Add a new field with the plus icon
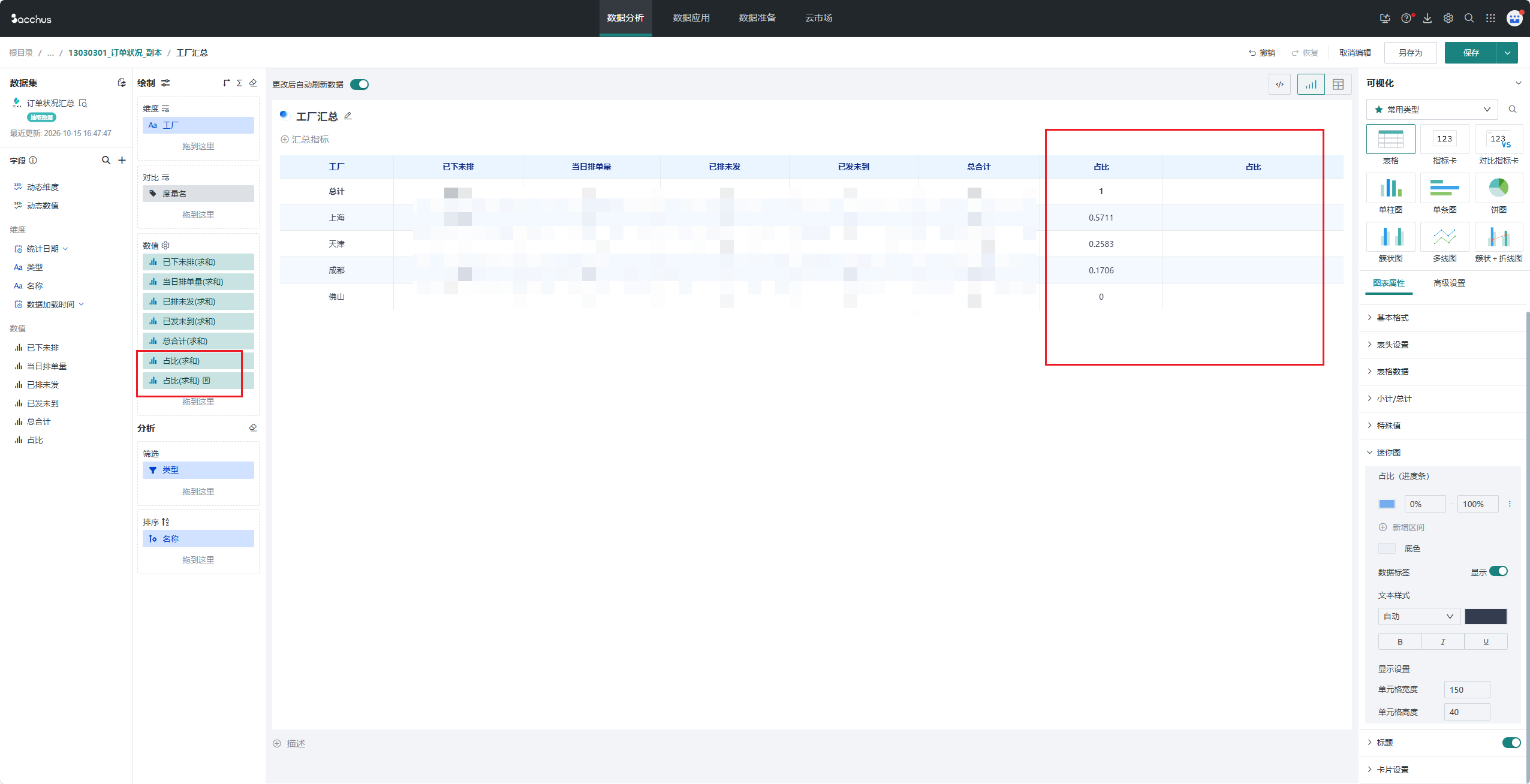The width and height of the screenshot is (1530, 784). coord(122,160)
